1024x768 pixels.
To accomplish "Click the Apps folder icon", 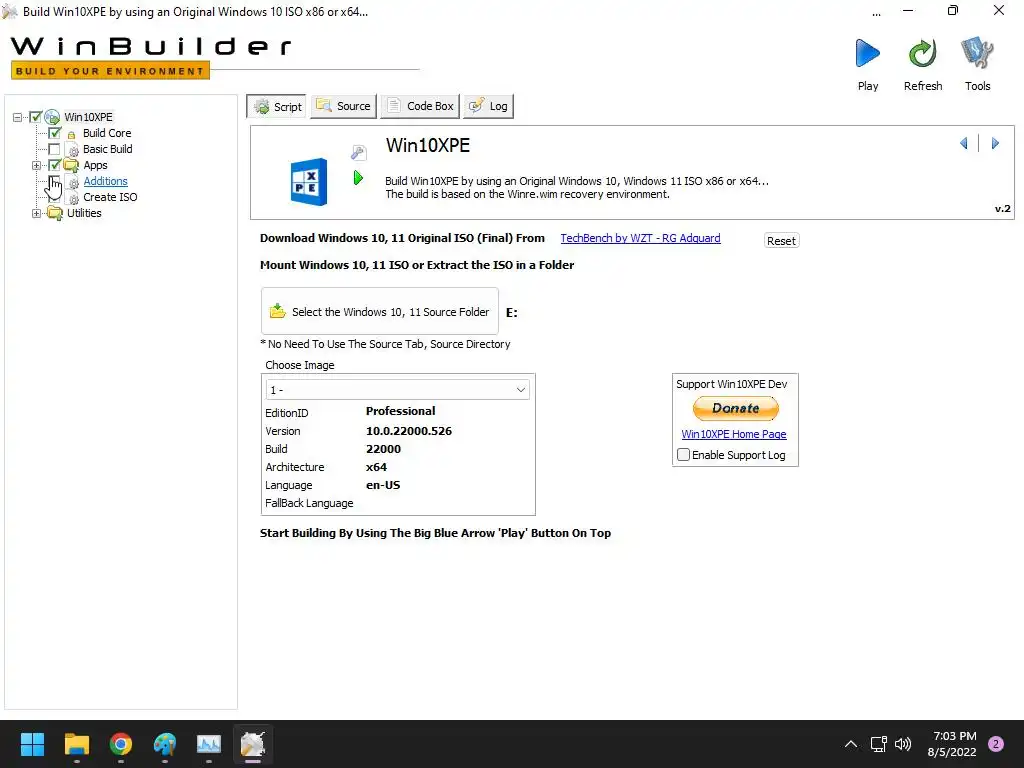I will (71, 165).
